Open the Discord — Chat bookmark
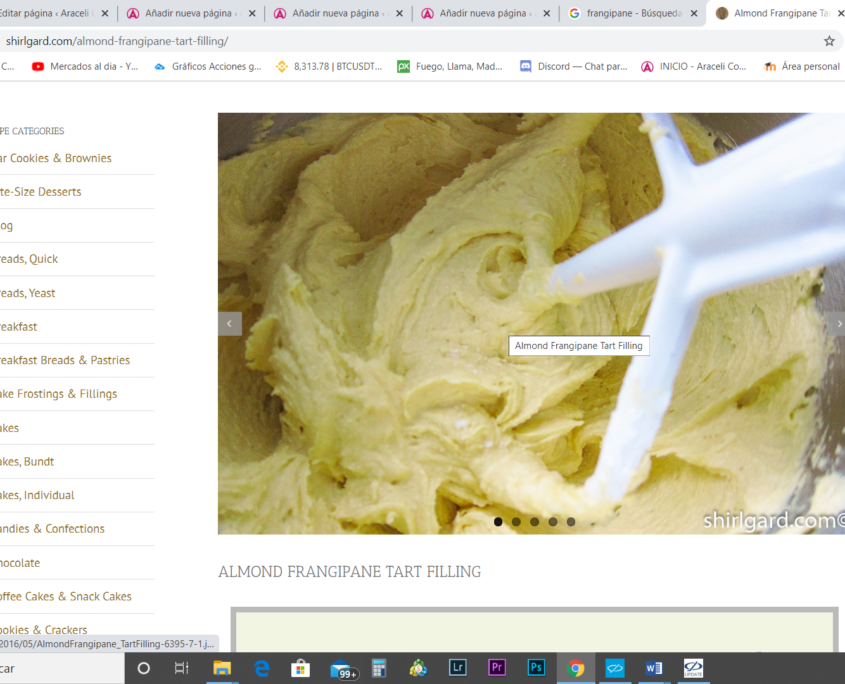 click(573, 66)
